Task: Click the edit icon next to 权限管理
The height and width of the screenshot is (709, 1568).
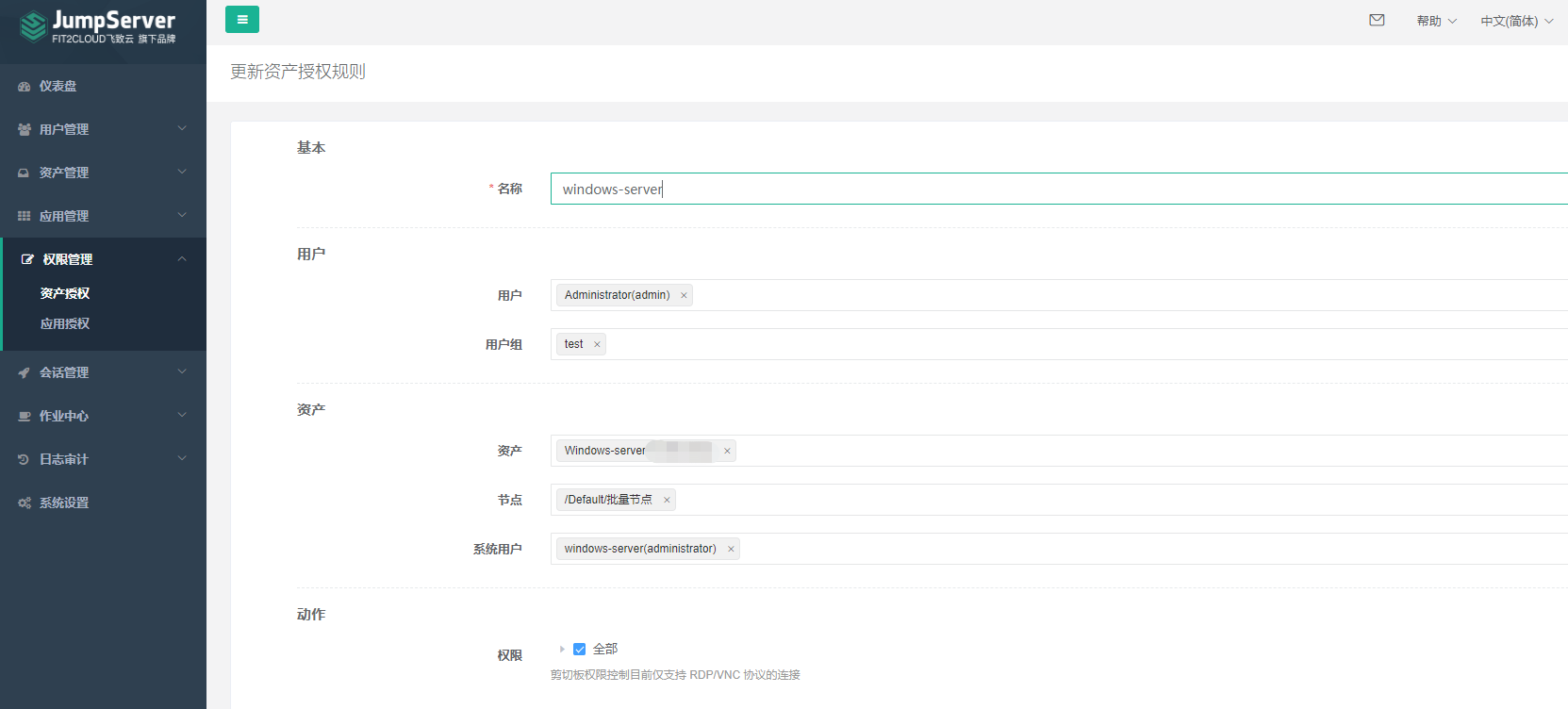Action: pos(27,259)
